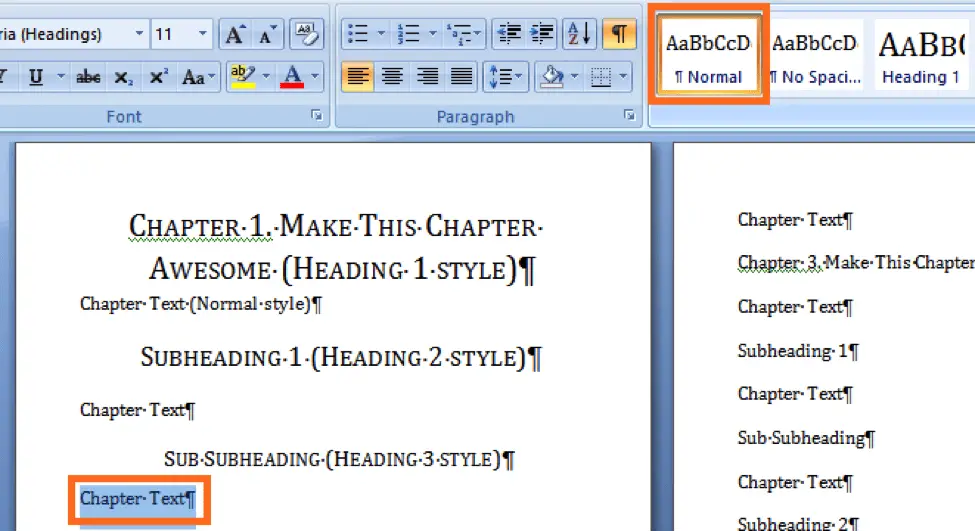Clear formatting with the eraser icon

(x=307, y=34)
